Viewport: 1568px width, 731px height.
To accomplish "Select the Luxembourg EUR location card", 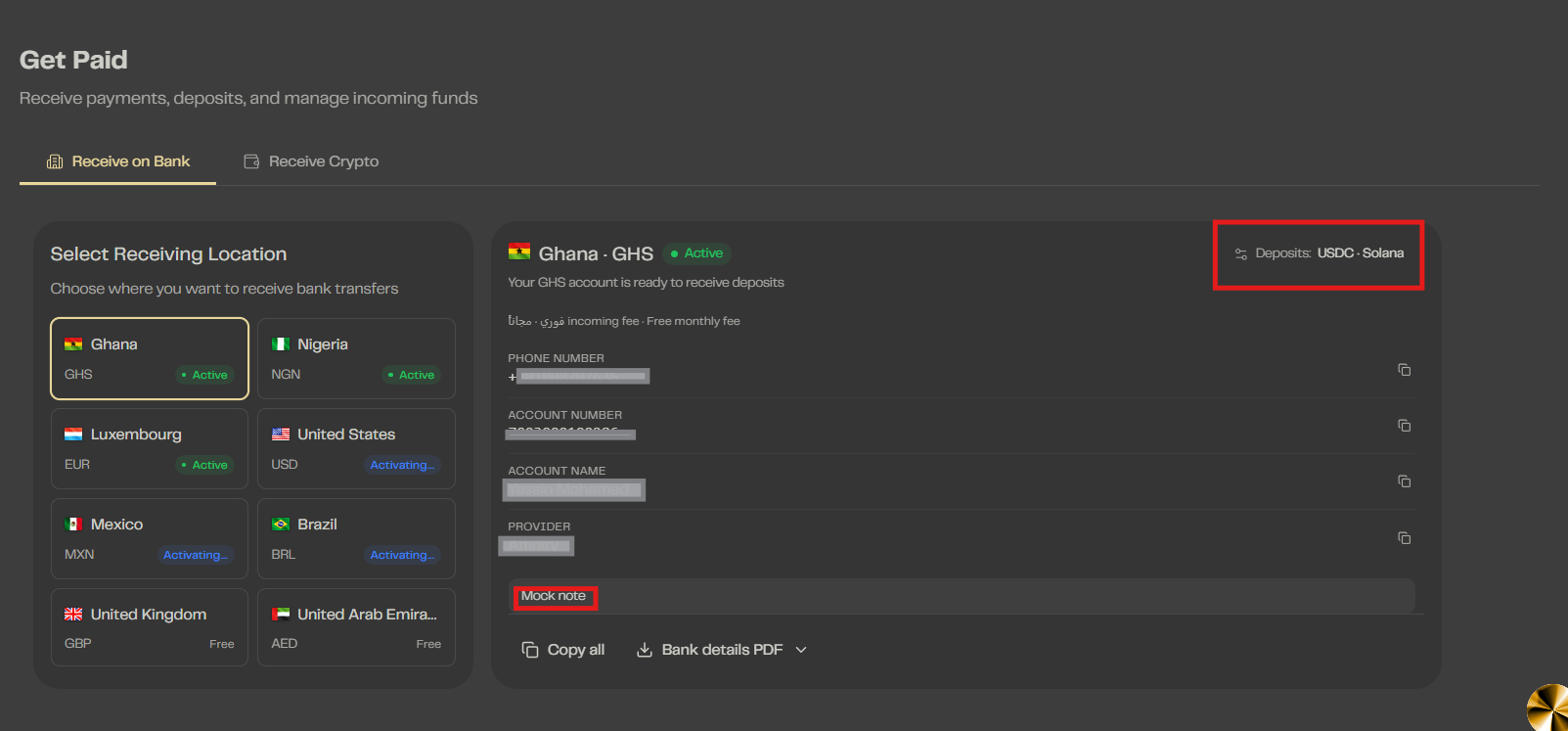I will click(150, 448).
